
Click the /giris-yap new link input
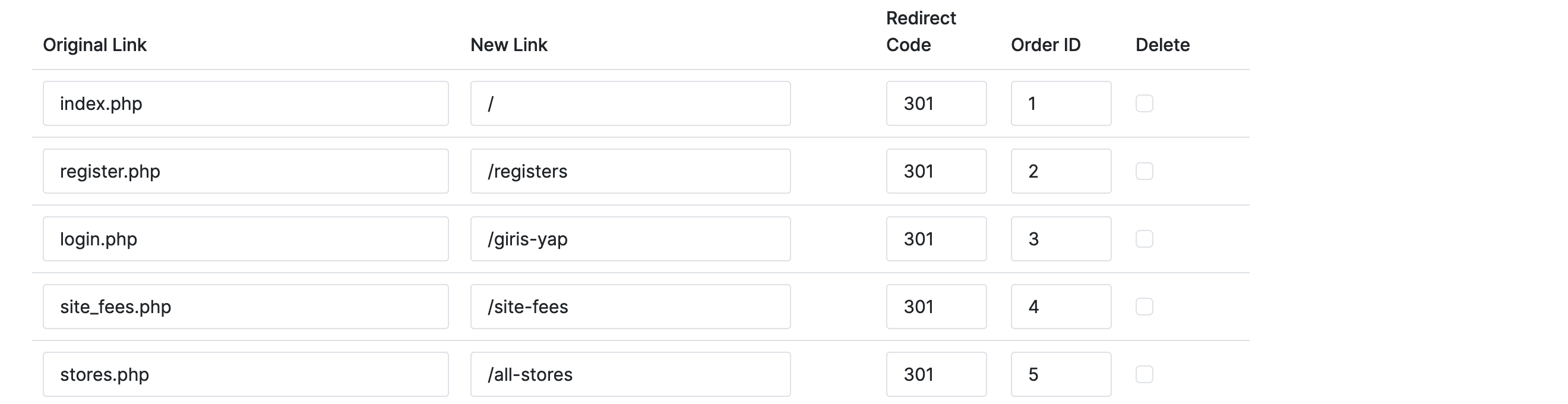point(630,238)
